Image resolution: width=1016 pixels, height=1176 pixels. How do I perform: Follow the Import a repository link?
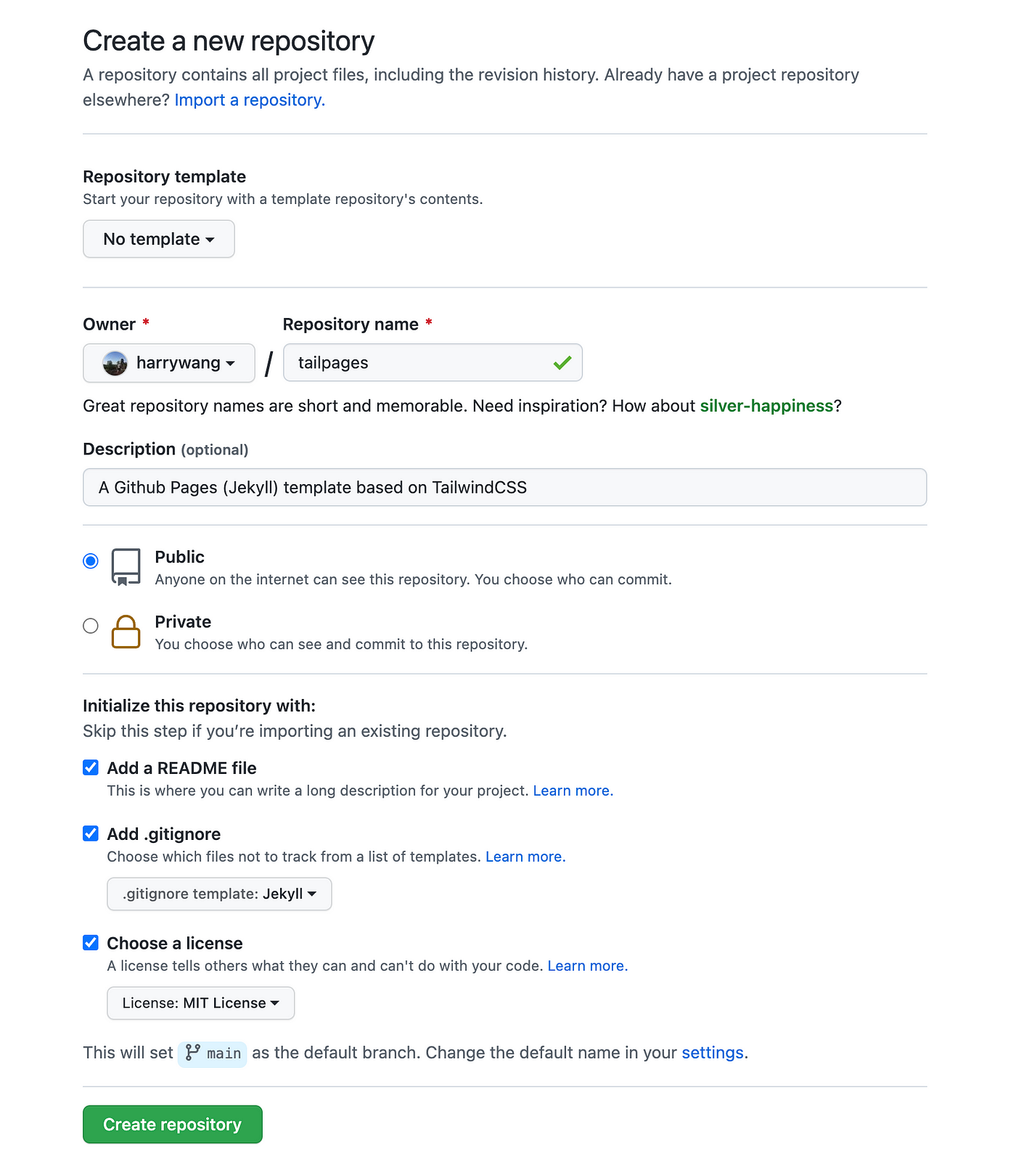(x=250, y=100)
